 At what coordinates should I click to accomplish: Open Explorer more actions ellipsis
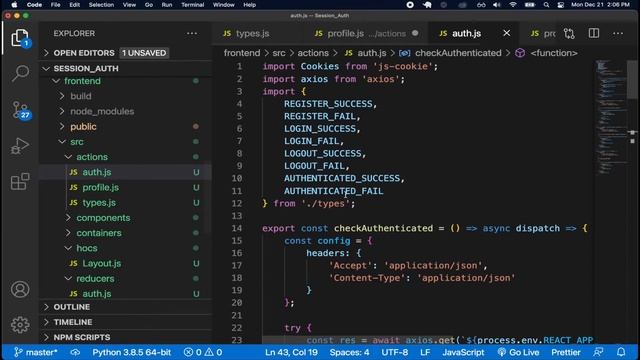(192, 33)
